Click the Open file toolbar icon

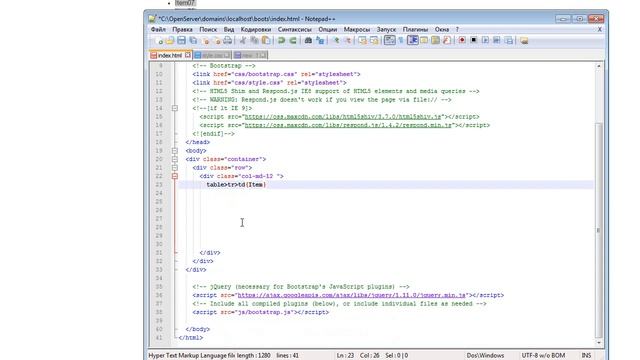pyautogui.click(x=170, y=40)
